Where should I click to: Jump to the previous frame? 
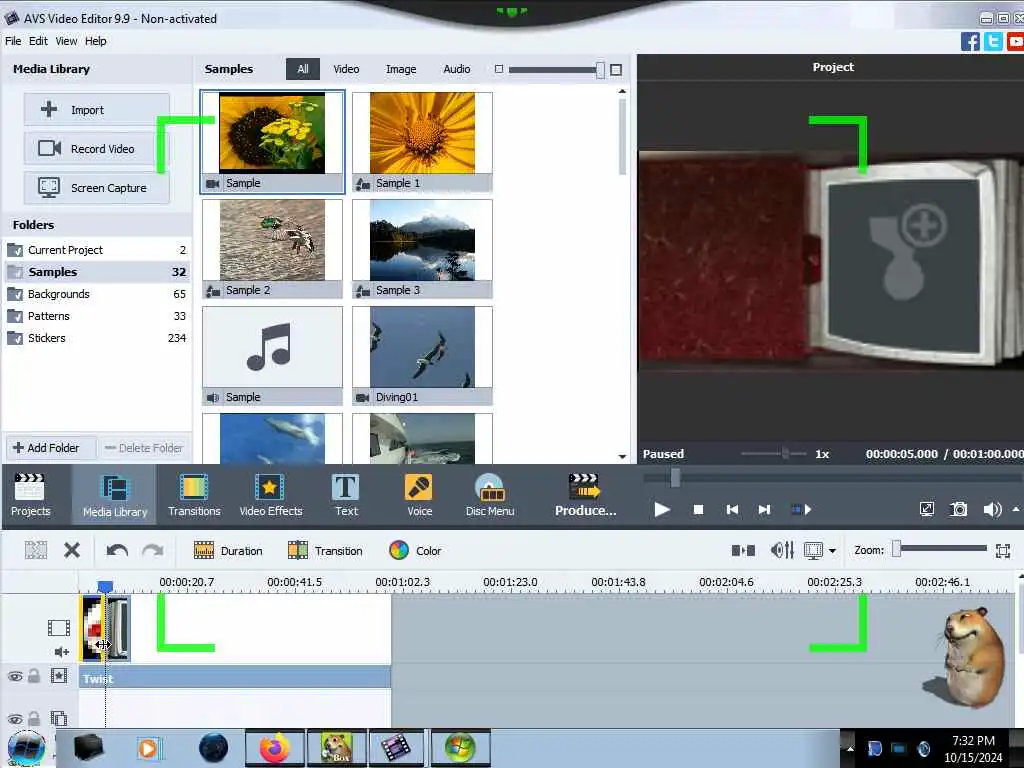pos(732,509)
